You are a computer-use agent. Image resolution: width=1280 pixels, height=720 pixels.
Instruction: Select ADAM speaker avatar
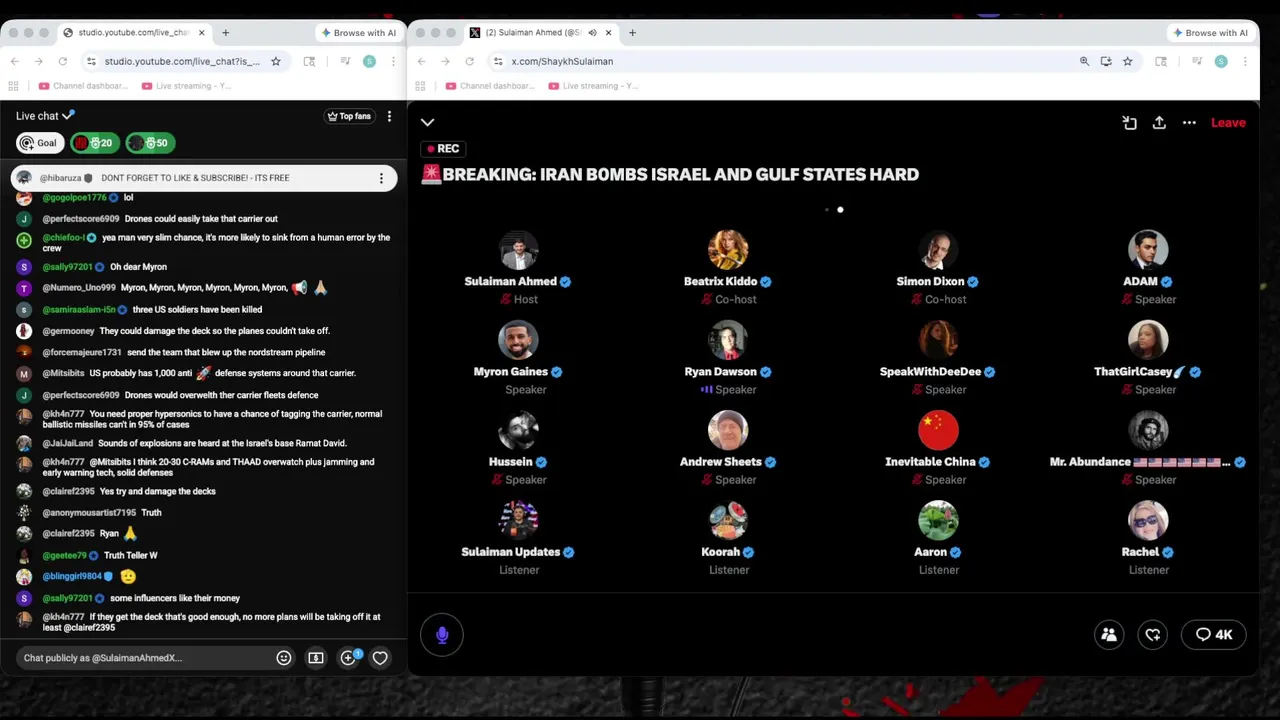[x=1148, y=250]
